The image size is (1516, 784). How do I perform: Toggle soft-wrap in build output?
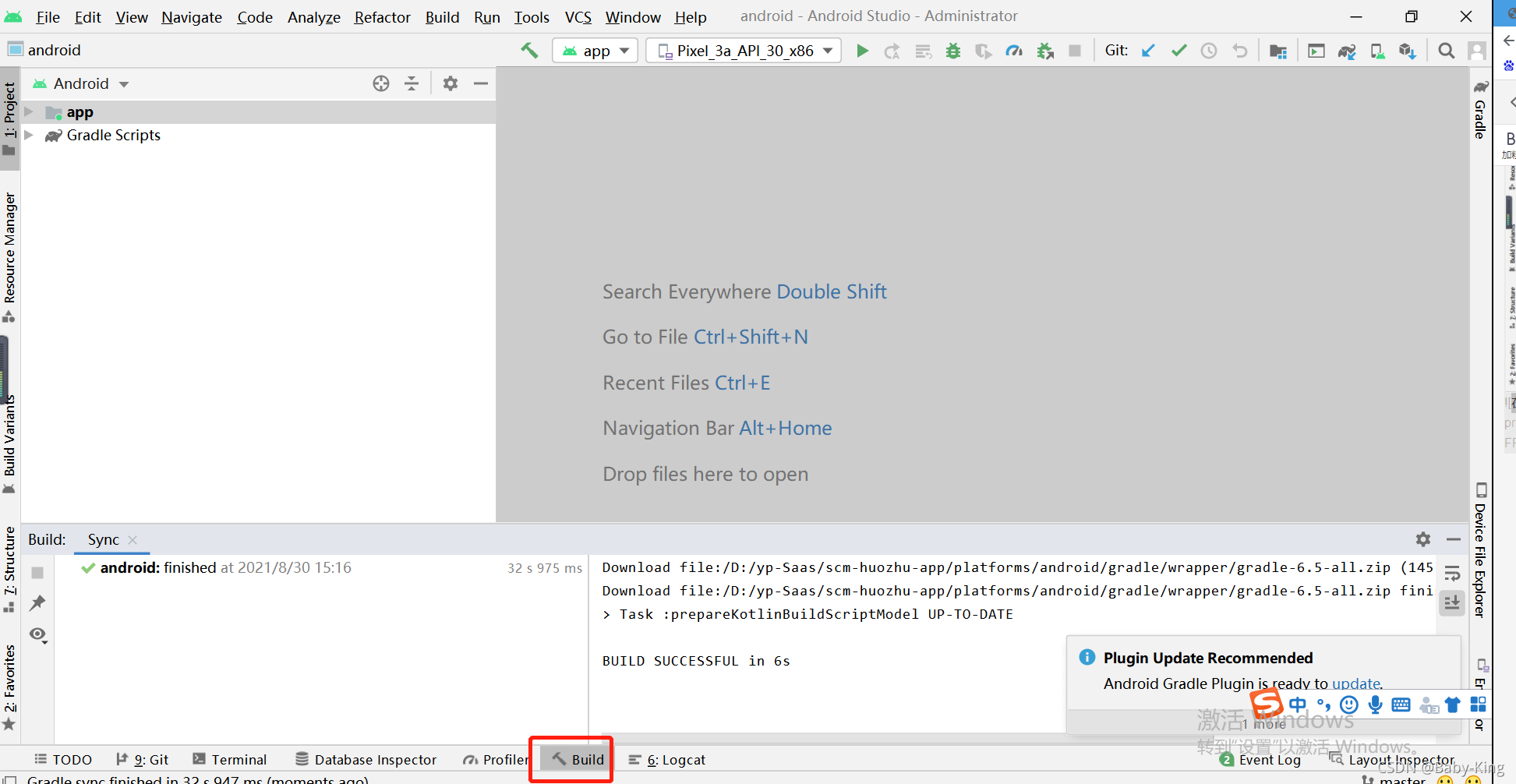tap(1452, 574)
